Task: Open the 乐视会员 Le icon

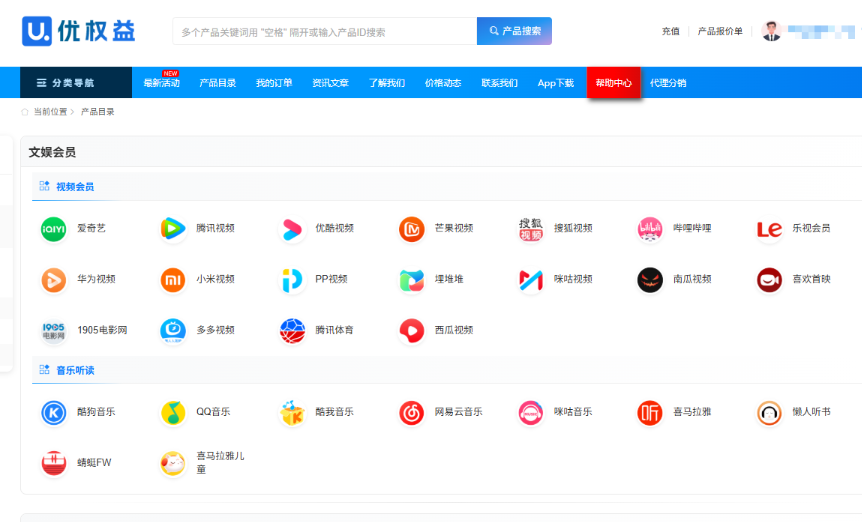Action: click(x=769, y=229)
